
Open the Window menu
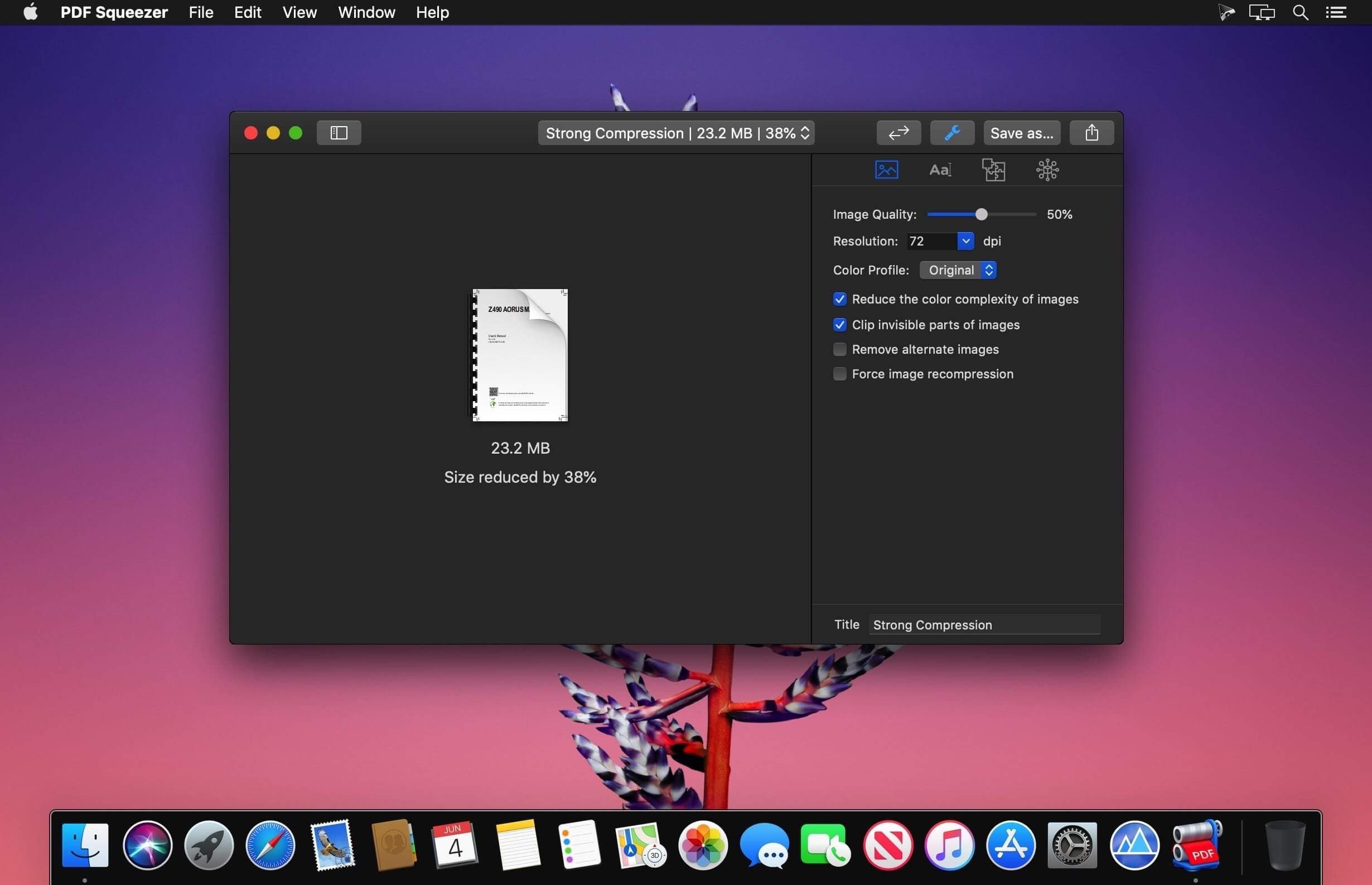pos(366,12)
